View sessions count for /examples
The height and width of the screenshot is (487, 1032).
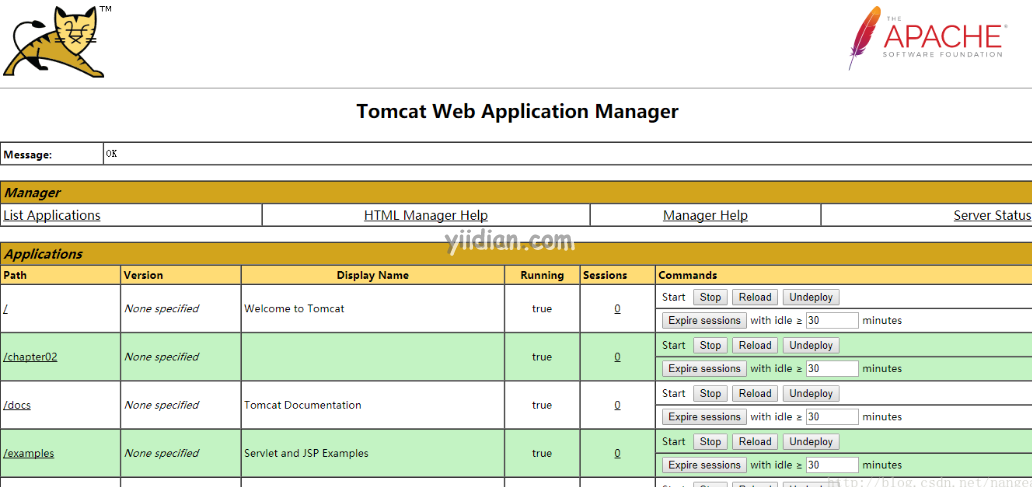[617, 453]
